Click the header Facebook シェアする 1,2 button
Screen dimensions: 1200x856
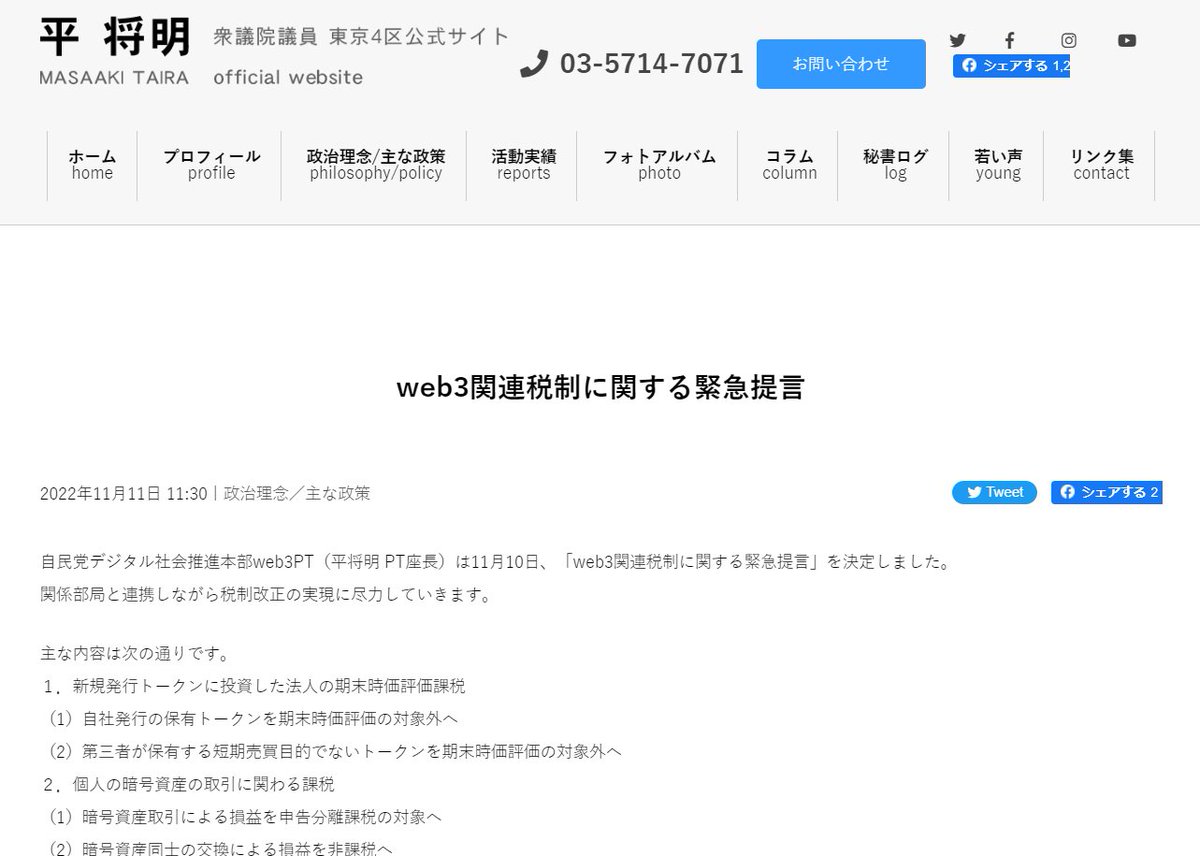(1011, 66)
